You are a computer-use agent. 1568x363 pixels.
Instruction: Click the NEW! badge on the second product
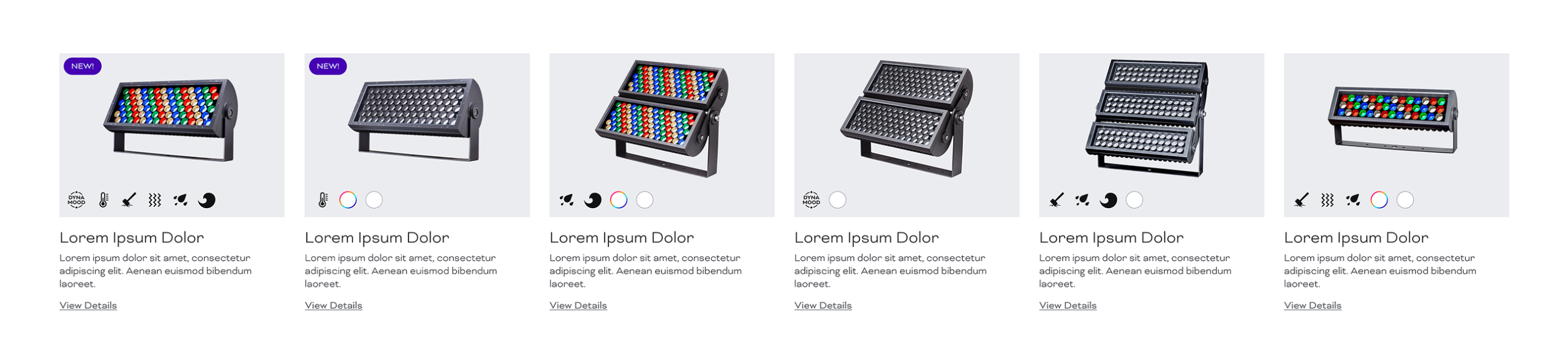[328, 66]
